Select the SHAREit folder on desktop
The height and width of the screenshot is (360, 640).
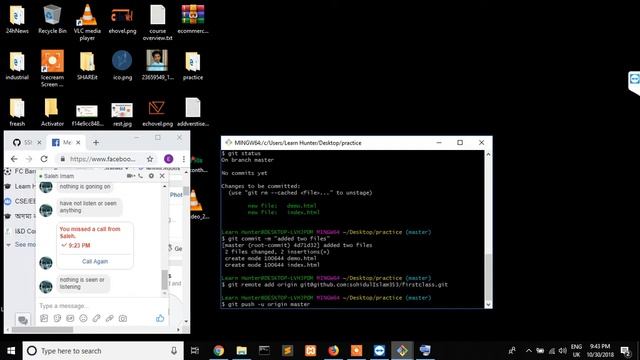(87, 65)
